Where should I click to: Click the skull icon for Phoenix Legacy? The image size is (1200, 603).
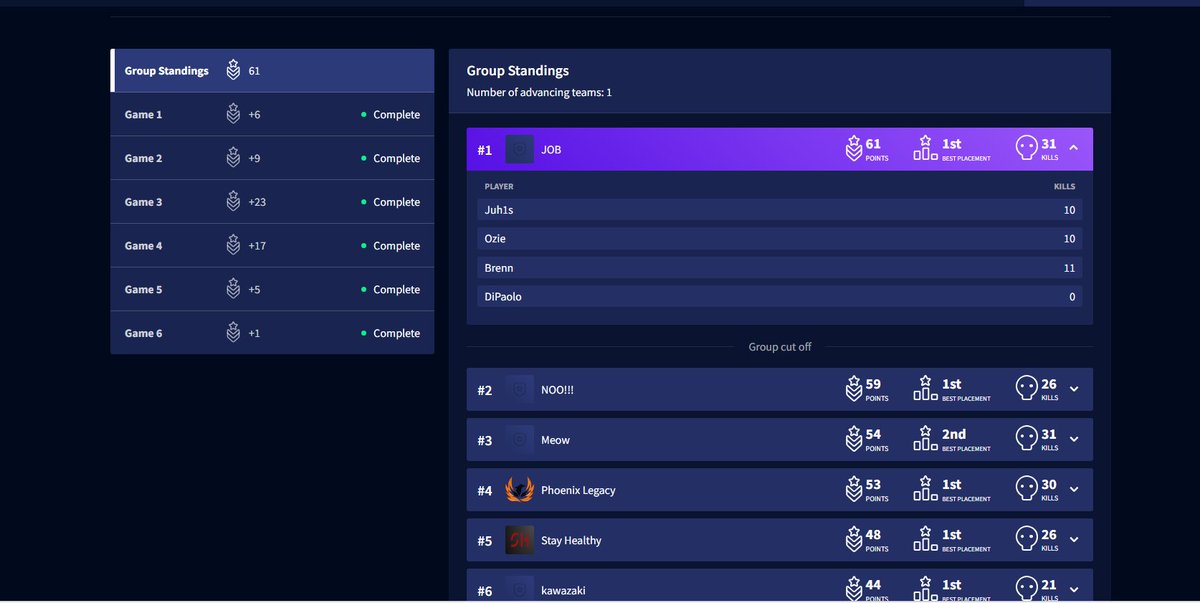coord(1026,488)
